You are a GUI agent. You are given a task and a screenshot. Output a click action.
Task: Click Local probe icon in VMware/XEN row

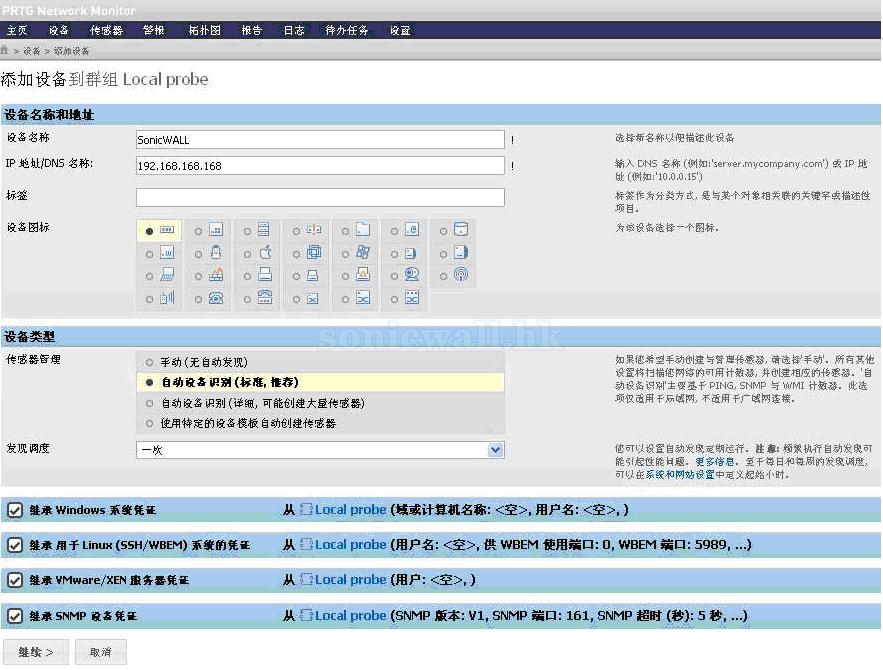point(306,579)
